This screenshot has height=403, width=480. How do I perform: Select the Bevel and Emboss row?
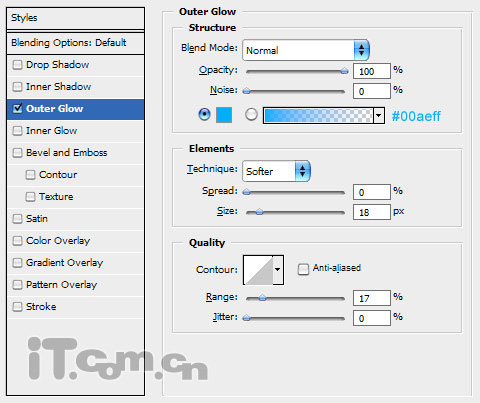point(75,153)
